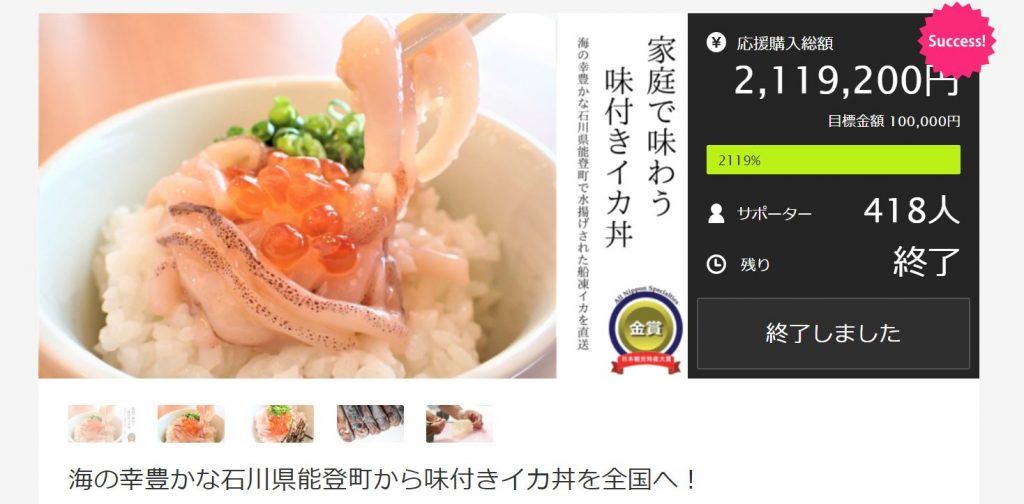This screenshot has width=1024, height=504.
Task: Click the main squid rice bowl photo
Action: [297, 196]
